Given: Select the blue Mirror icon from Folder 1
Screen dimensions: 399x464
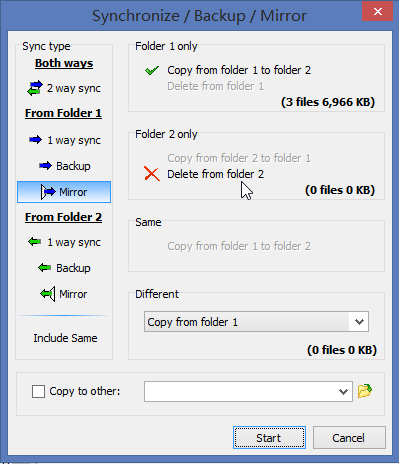Looking at the screenshot, I should coord(48,192).
